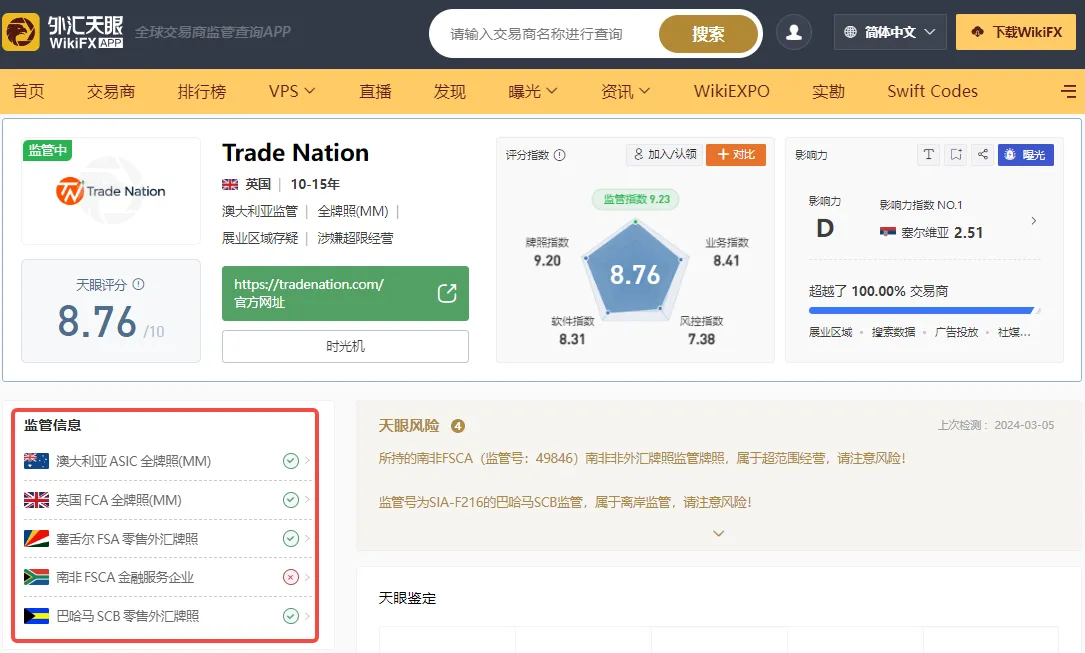Click the 广告投放 label

[956, 332]
